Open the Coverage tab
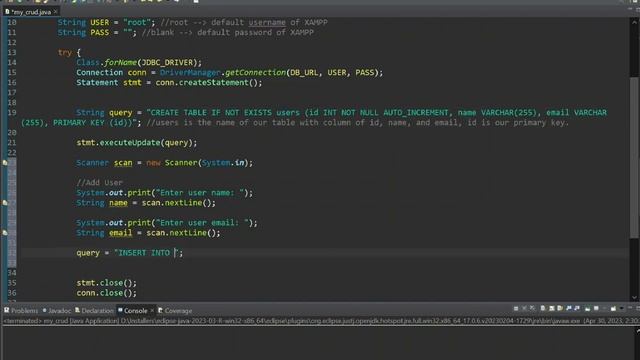 click(x=175, y=311)
